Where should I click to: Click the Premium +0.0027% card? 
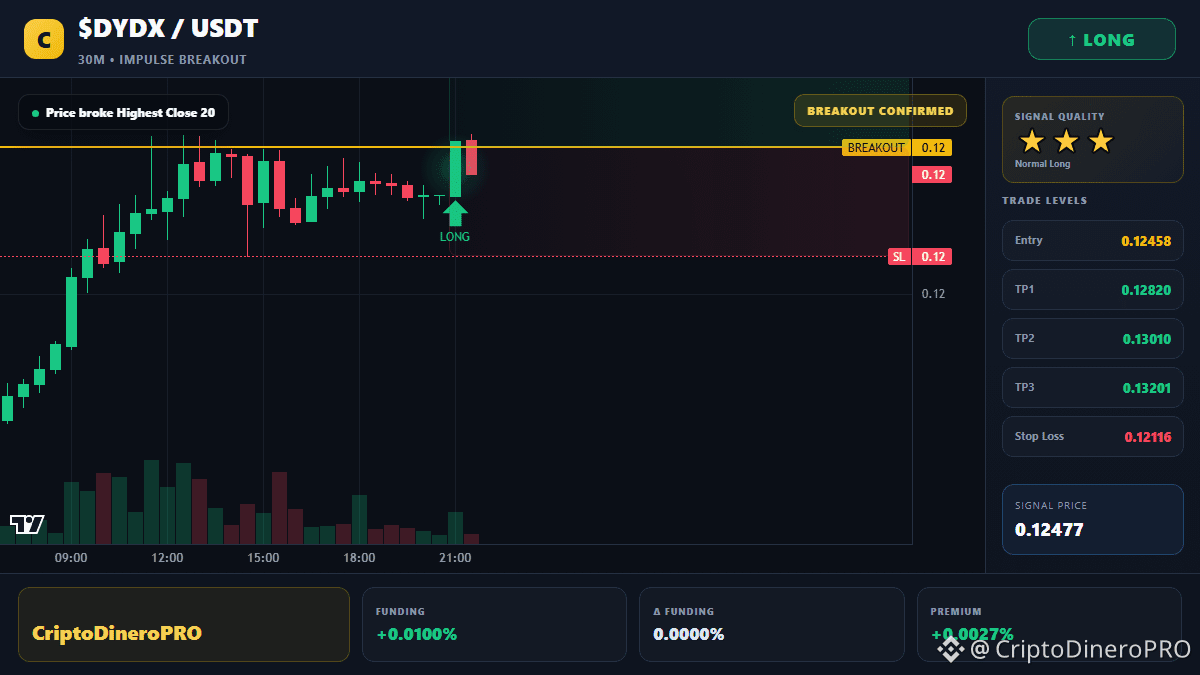(x=1049, y=624)
